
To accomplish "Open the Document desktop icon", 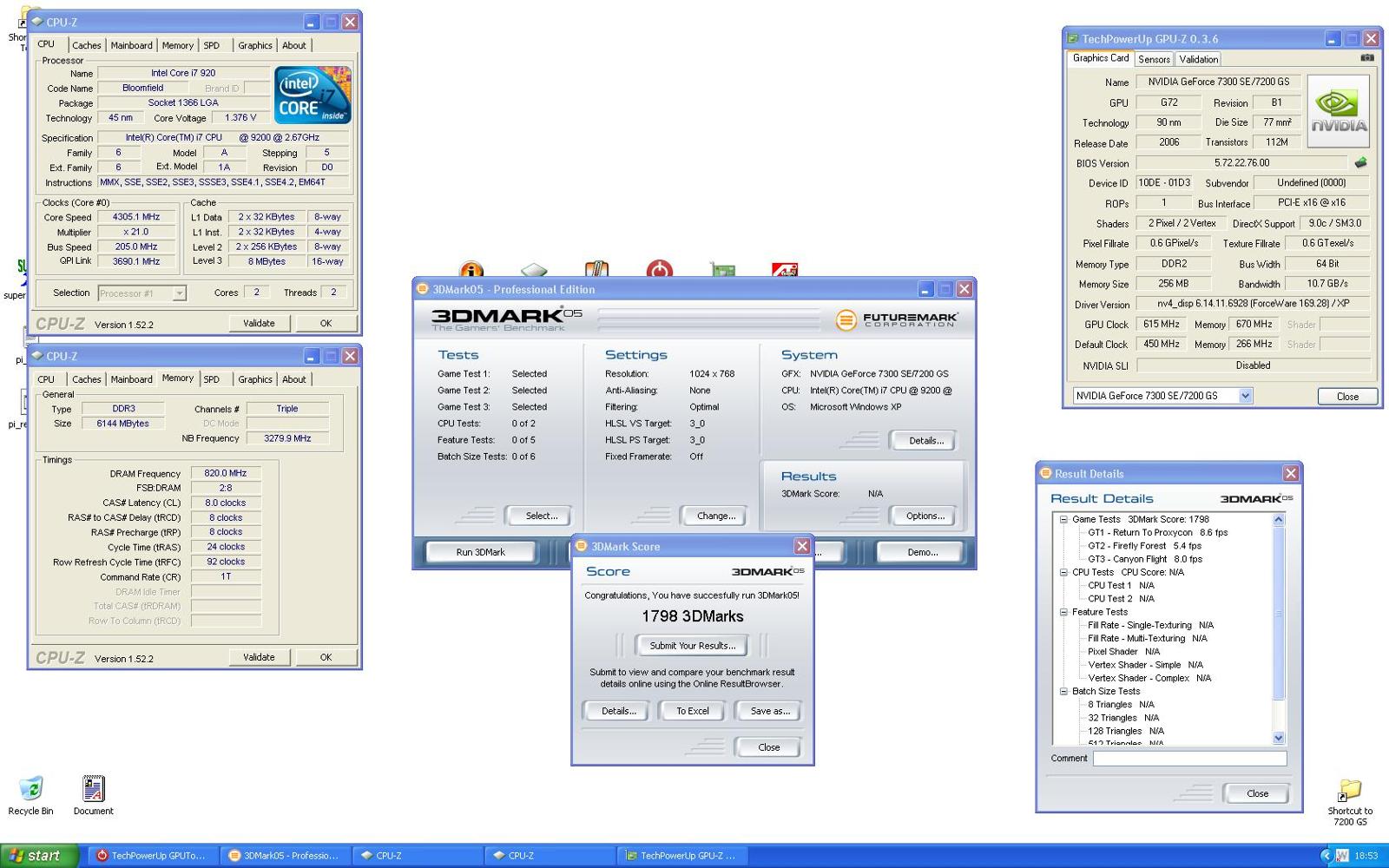I will (x=93, y=794).
